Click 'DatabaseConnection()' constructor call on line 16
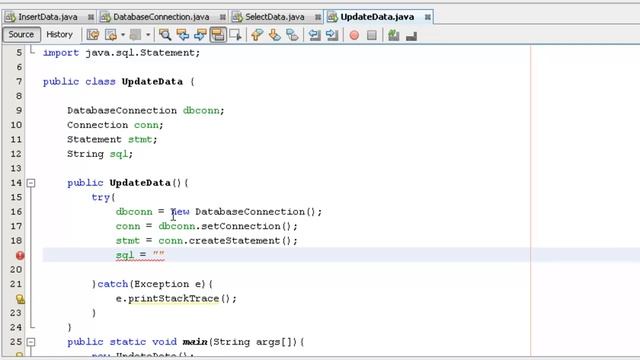This screenshot has height=360, width=640. pos(255,212)
